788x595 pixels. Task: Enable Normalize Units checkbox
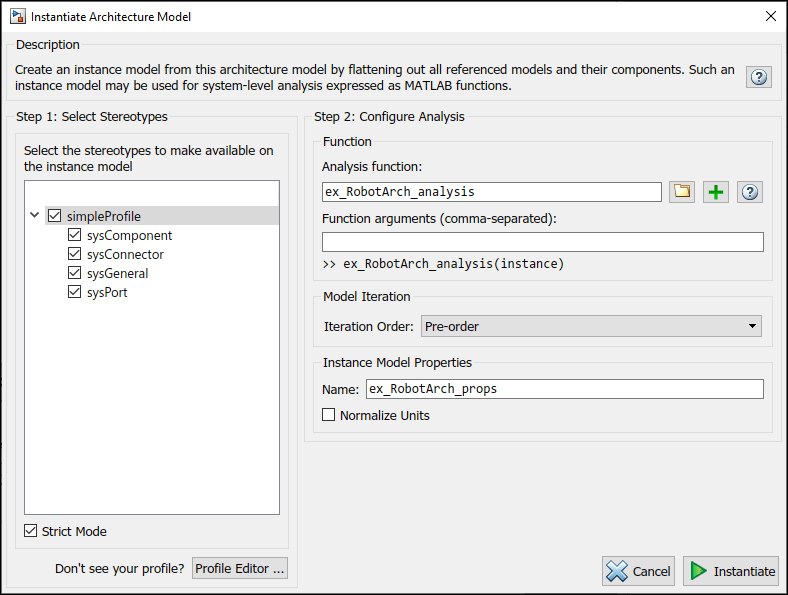(x=329, y=415)
